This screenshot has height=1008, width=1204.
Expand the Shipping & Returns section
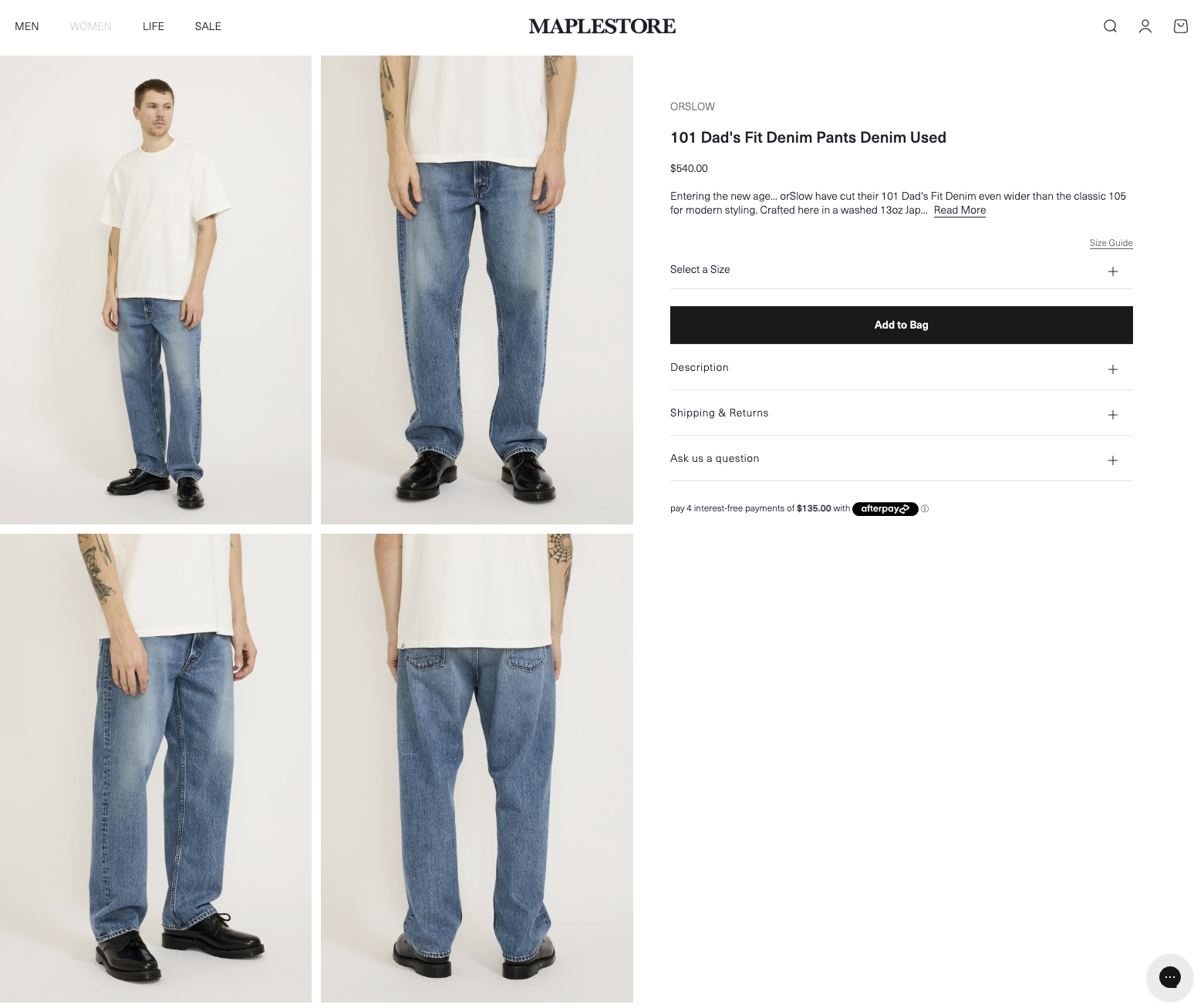coord(901,413)
